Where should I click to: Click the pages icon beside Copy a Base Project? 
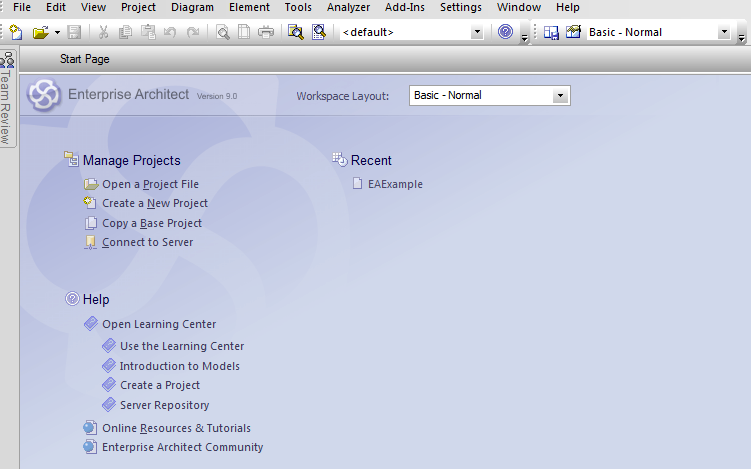click(x=91, y=223)
